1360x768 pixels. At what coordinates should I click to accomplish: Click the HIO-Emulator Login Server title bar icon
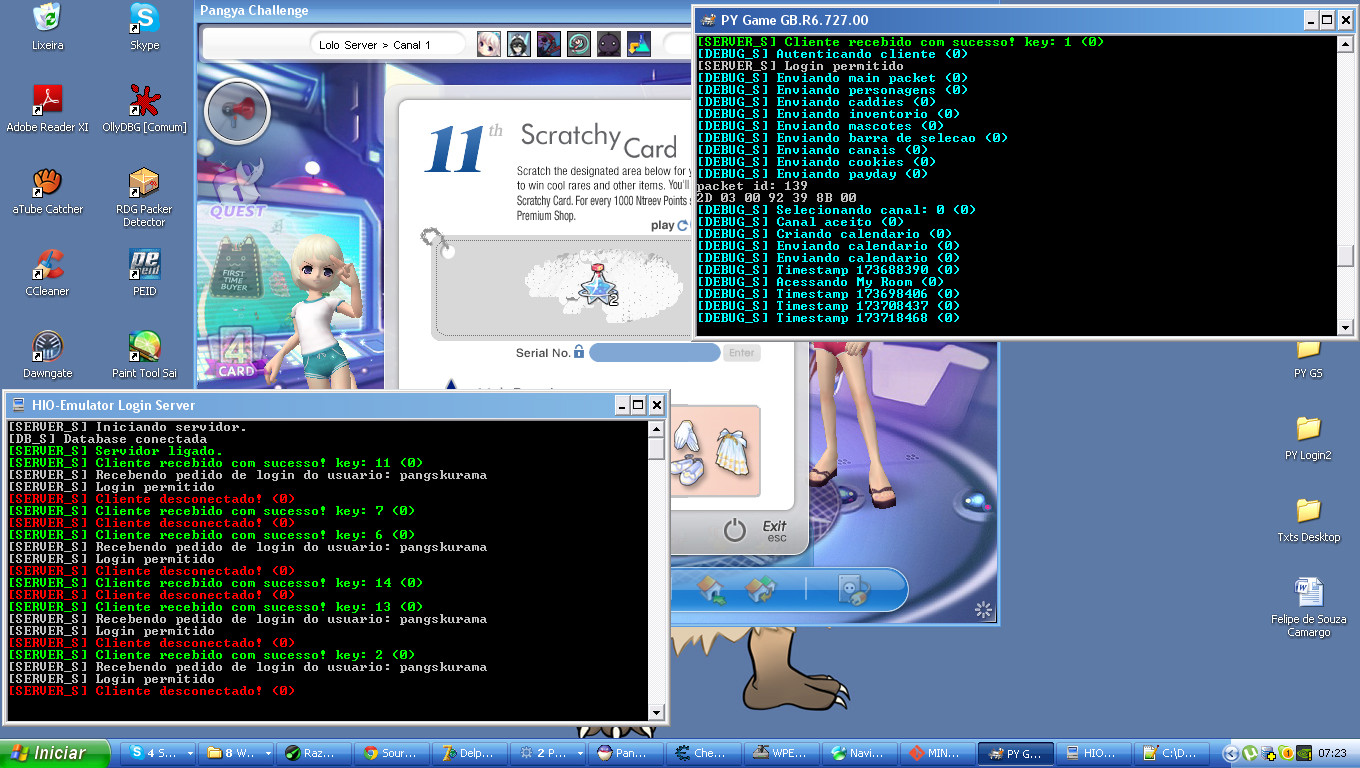pyautogui.click(x=18, y=405)
